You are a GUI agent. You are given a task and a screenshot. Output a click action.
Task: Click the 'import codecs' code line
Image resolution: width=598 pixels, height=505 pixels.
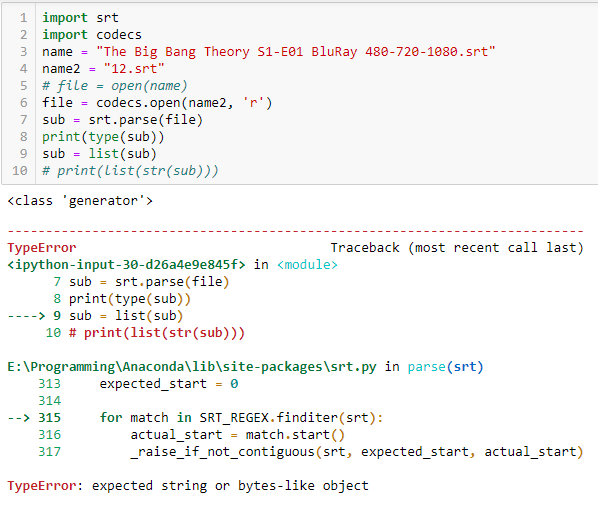(92, 35)
